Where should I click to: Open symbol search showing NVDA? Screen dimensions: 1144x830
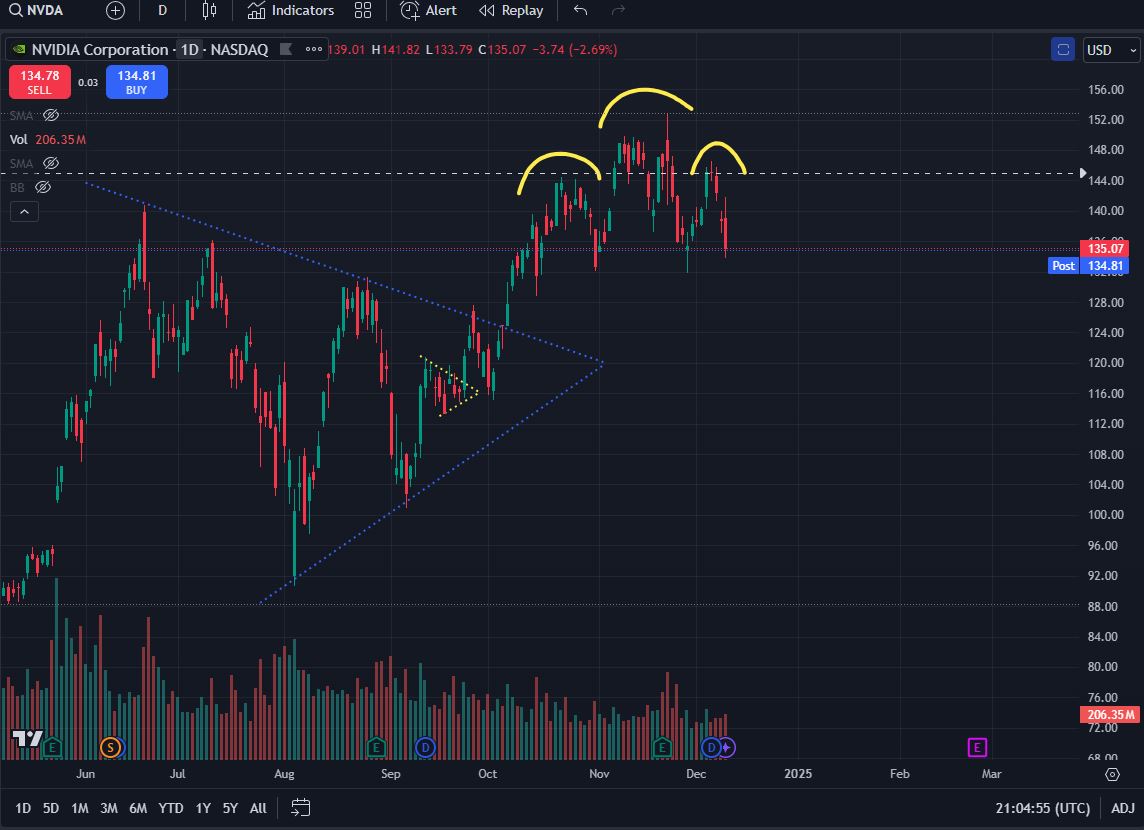(36, 10)
